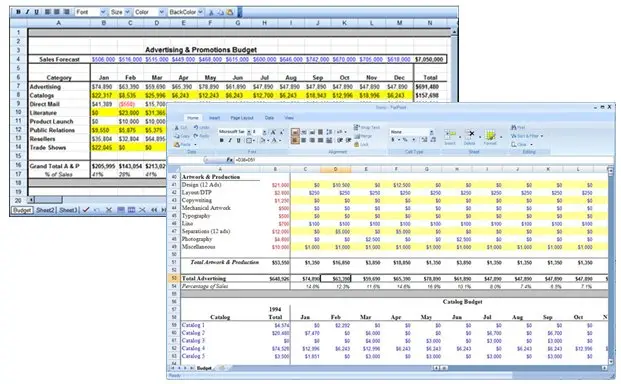Click the Delete sheet icon
Screen dimensions: 621x384
click(470, 137)
